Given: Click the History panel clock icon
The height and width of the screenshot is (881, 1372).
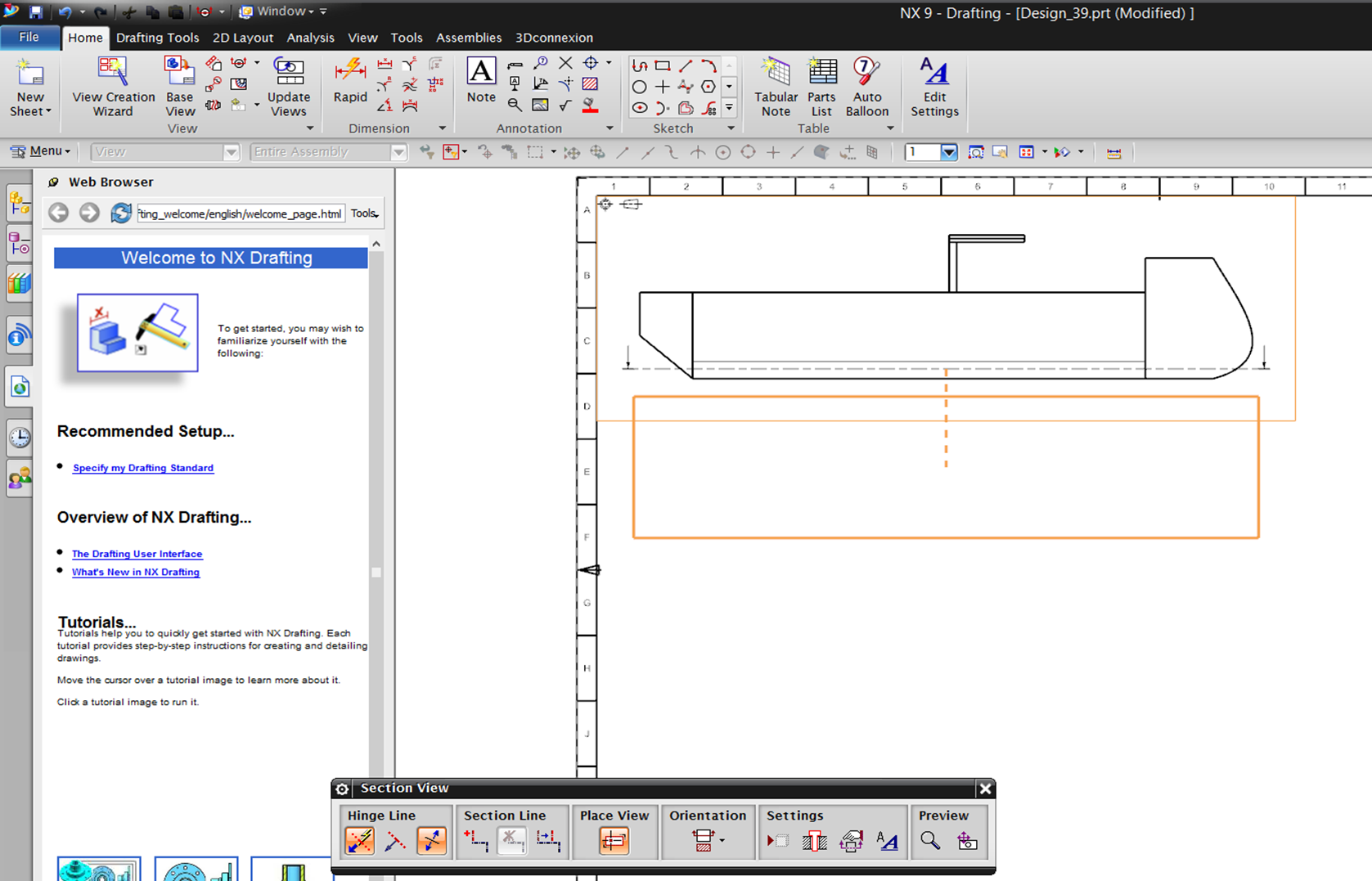Looking at the screenshot, I should pos(19,437).
